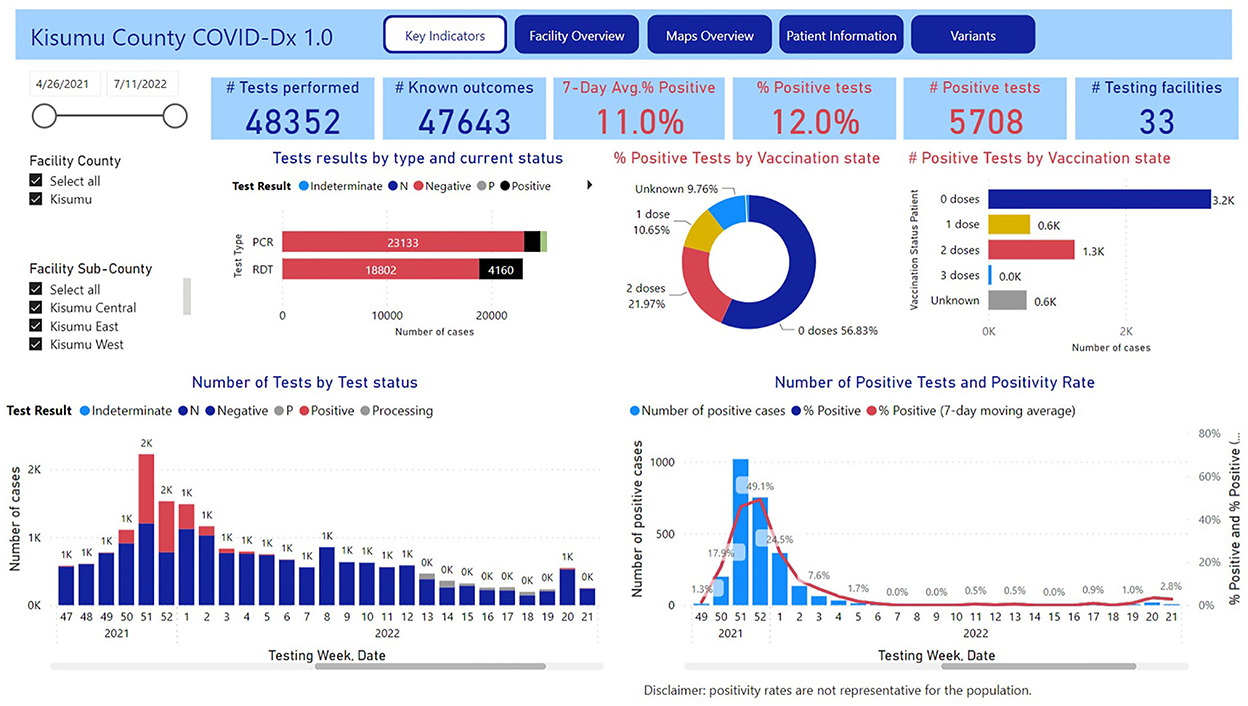Screen dimensions: 1248x706
Task: Click the 0 doses bar showing 3.2K
Action: pos(1099,199)
